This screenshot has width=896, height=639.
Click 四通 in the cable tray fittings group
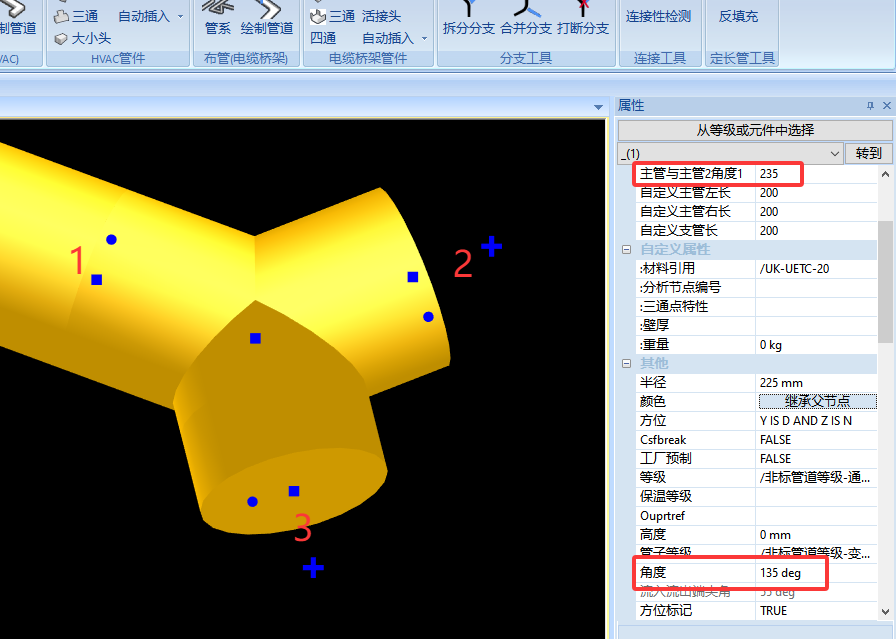pyautogui.click(x=323, y=38)
